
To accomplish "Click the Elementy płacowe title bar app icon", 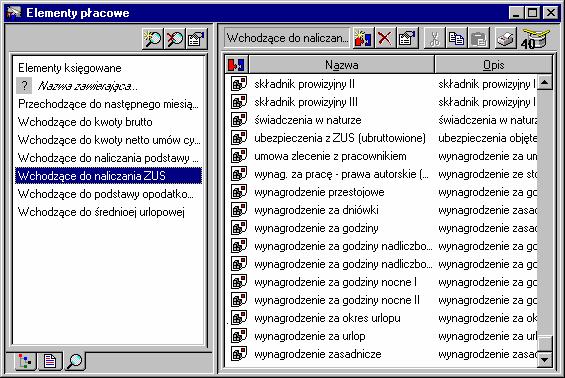I will click(14, 13).
